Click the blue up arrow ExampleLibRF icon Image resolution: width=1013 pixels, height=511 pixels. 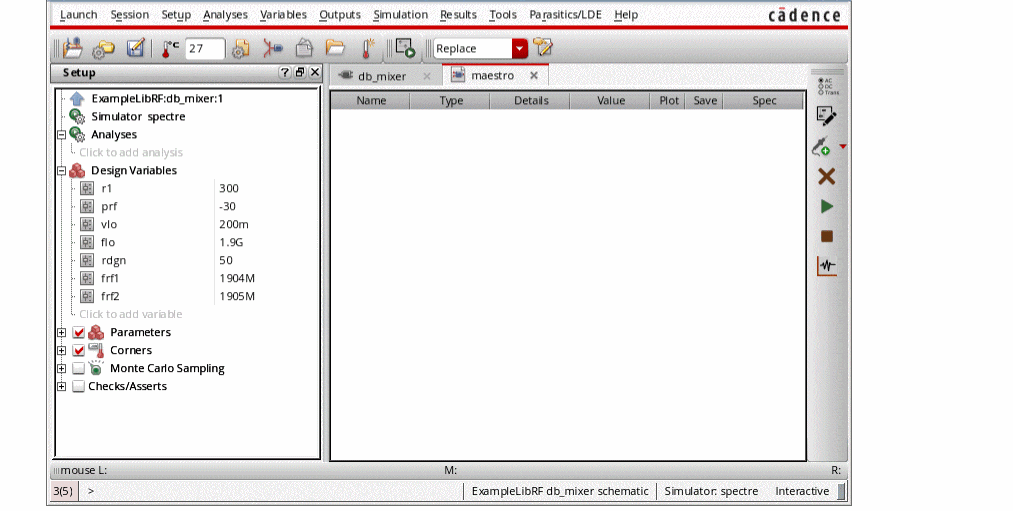[77, 99]
